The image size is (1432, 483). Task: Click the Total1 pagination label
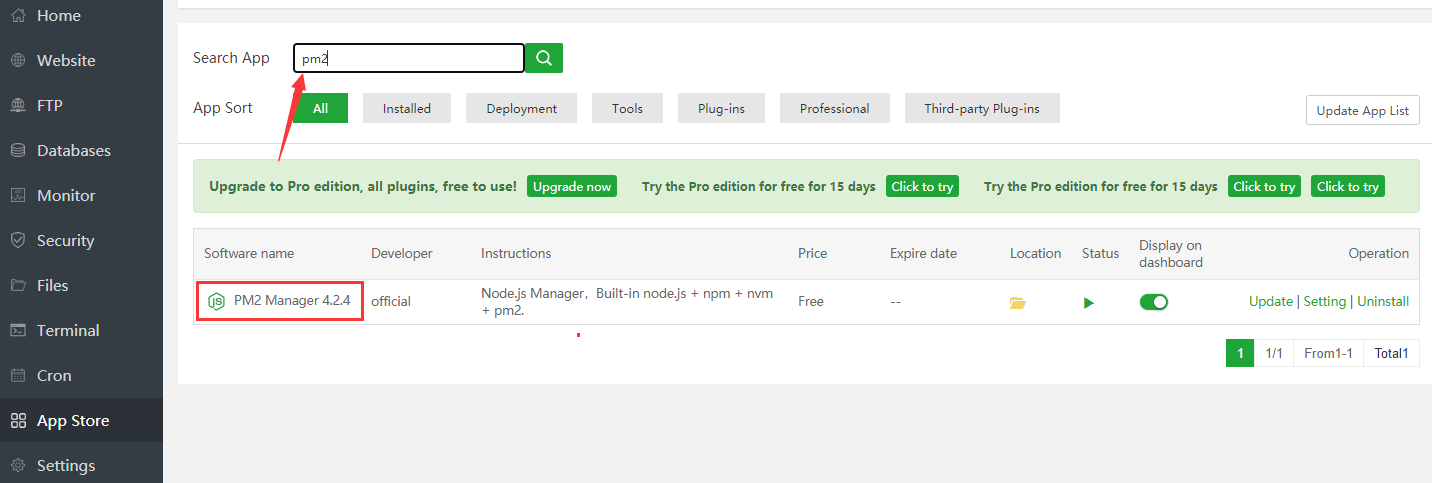tap(1391, 353)
